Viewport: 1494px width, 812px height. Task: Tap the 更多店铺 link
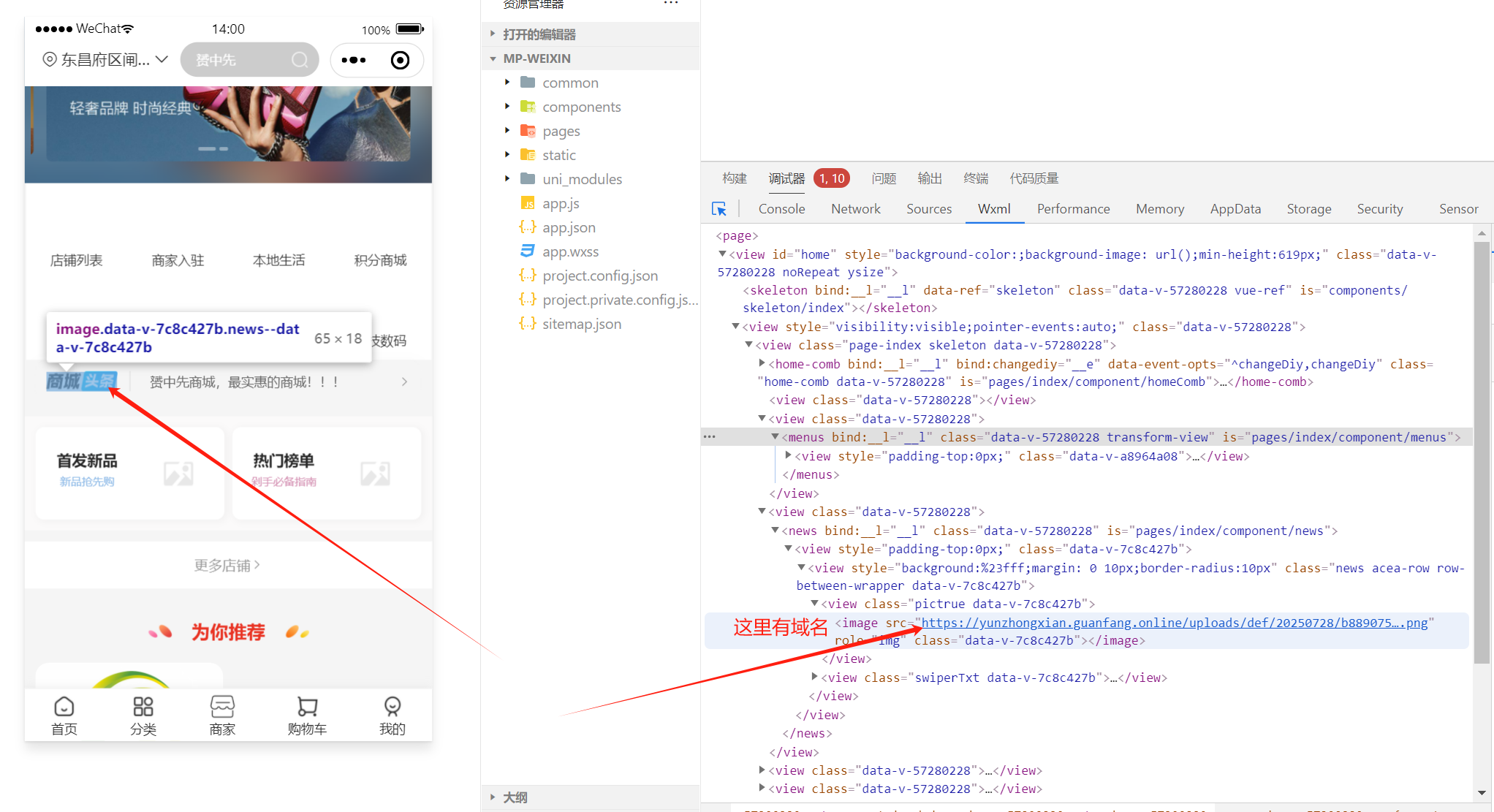(x=227, y=565)
